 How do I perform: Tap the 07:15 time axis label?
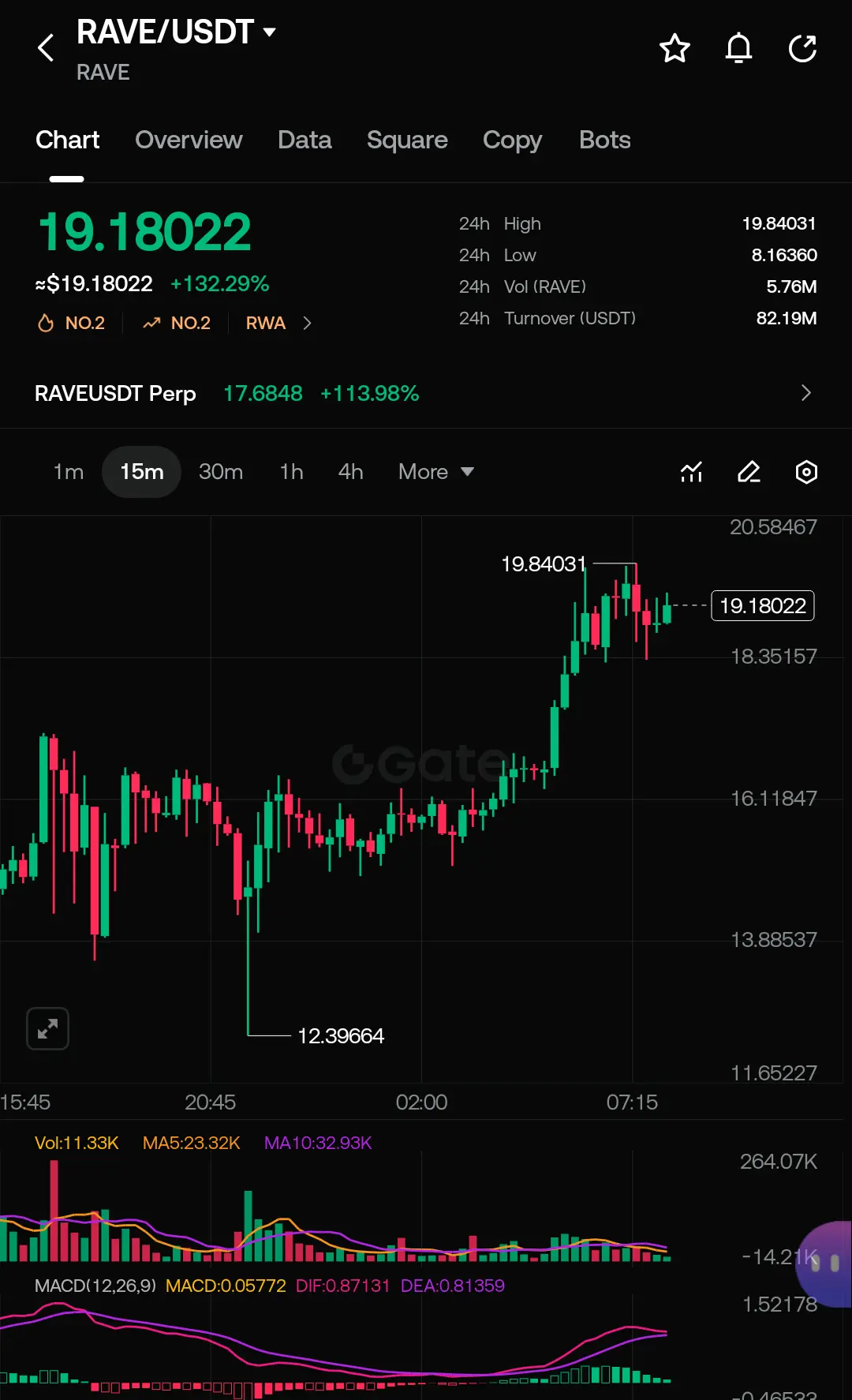click(632, 1102)
